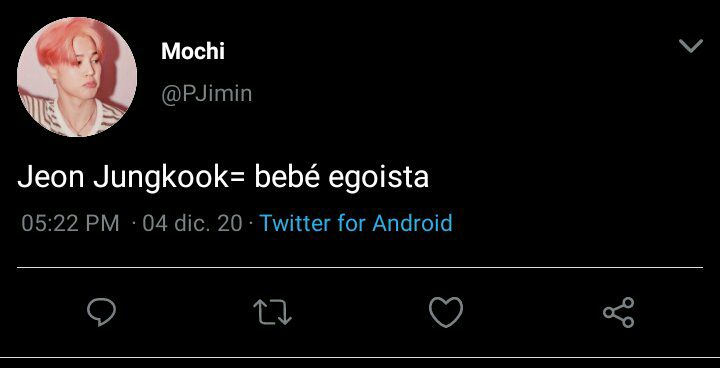720x368 pixels.
Task: Toggle the heart to favorite this tweet
Action: click(x=446, y=312)
